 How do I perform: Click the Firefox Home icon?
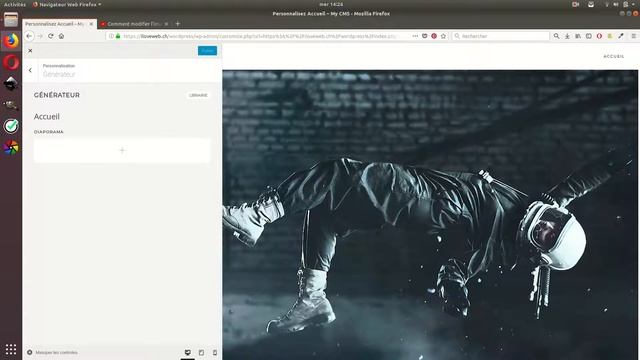coord(61,36)
